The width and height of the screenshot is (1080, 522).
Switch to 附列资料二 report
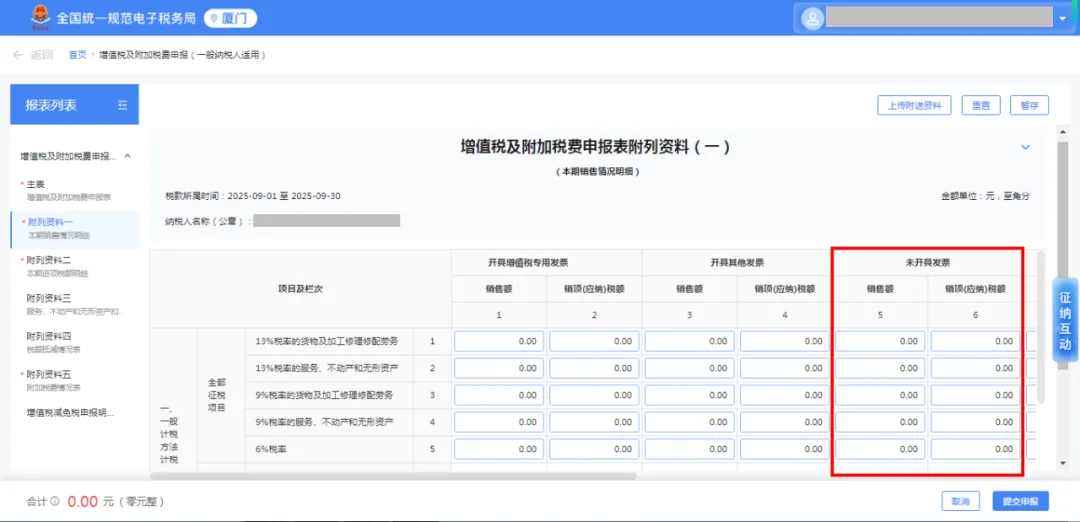click(x=49, y=260)
